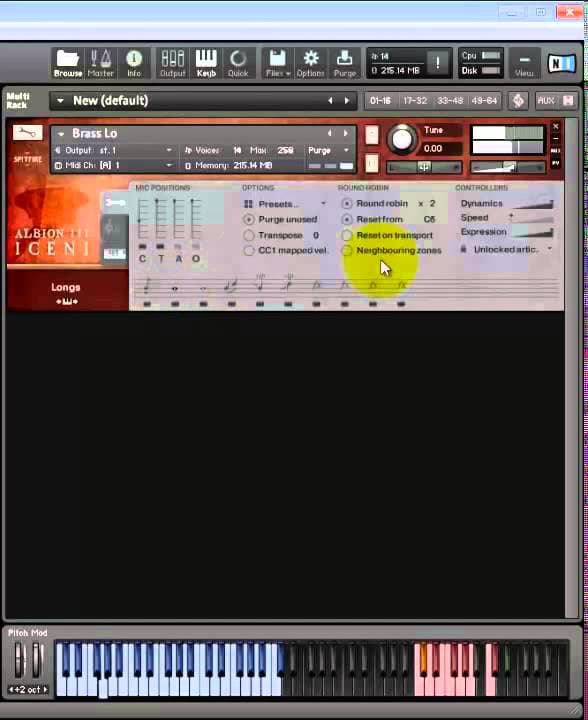Toggle the Round robin option
This screenshot has height=720, width=588.
[347, 203]
